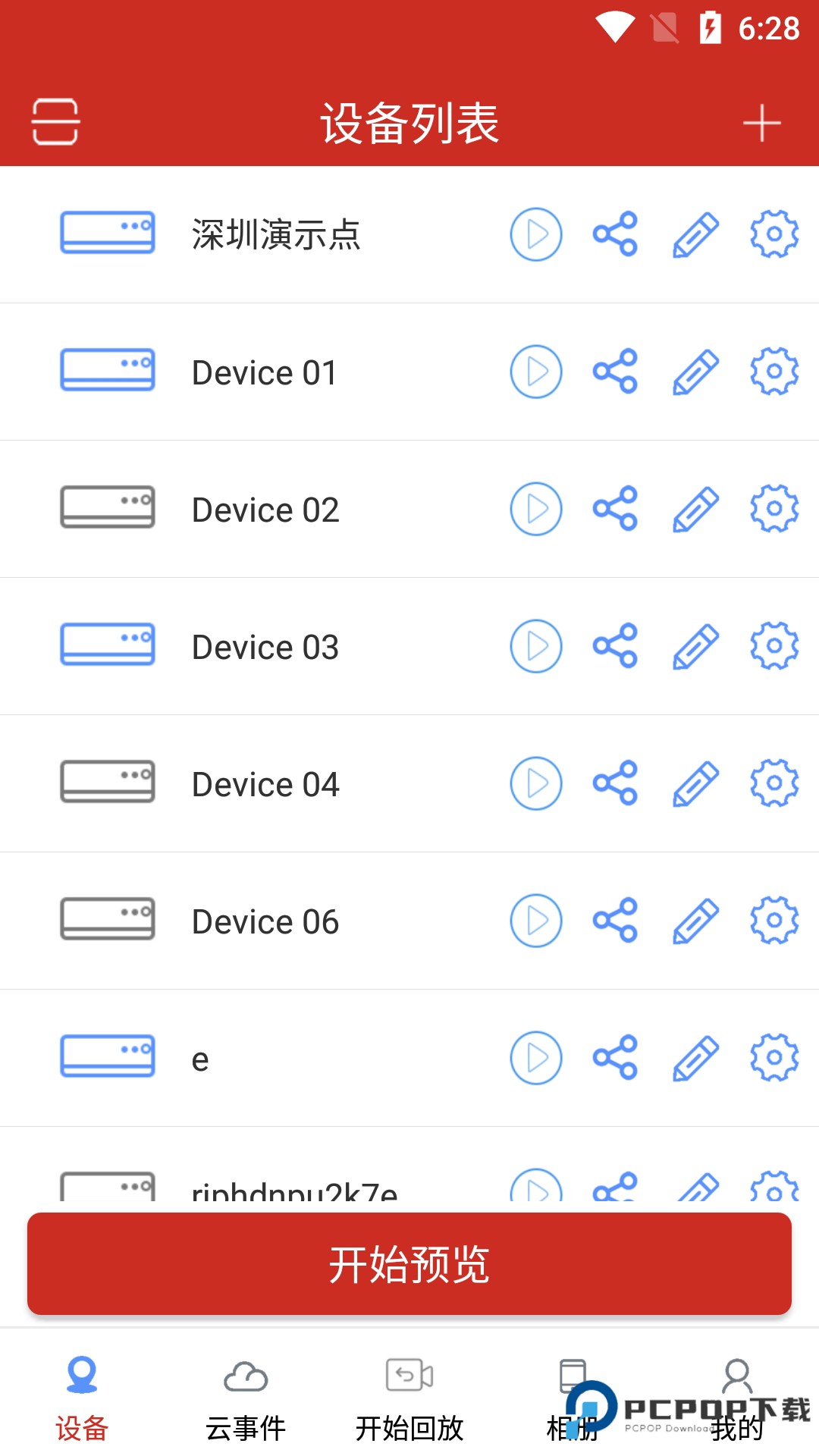The width and height of the screenshot is (819, 1456).
Task: Select the 设备 tab in bottom bar
Action: point(82,1401)
